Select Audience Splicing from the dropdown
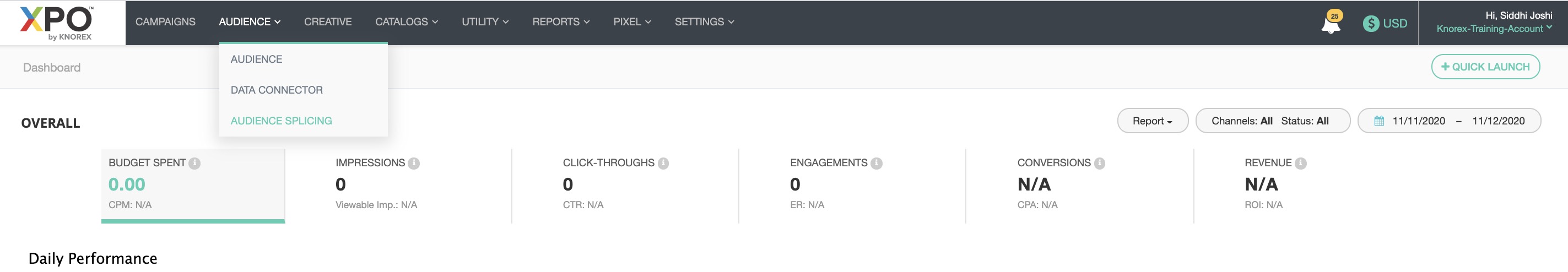Screen dimensions: 1568x272 point(281,121)
